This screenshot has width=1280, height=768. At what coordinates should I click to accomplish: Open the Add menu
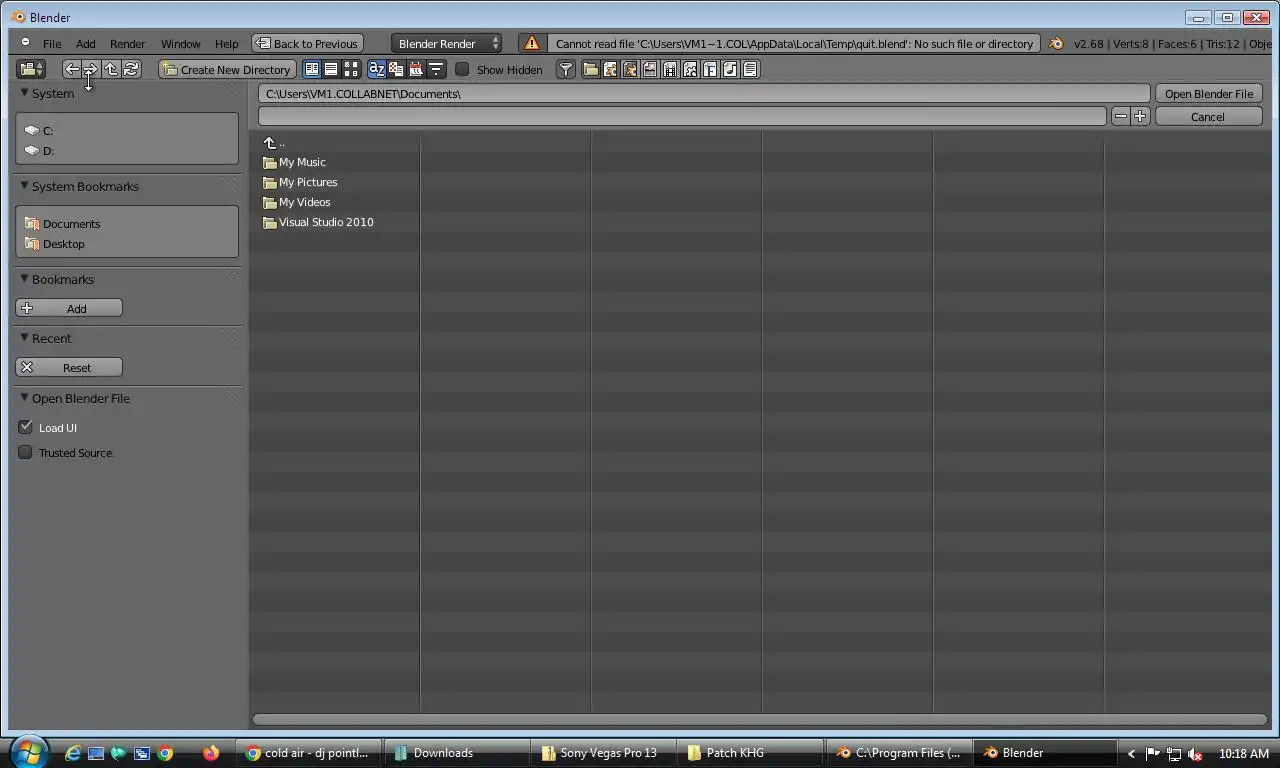86,44
